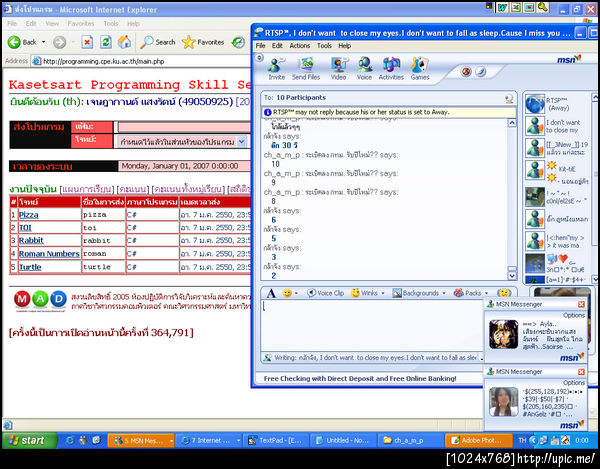Click the MAD lab logo
Image resolution: width=600 pixels, height=469 pixels.
point(40,300)
